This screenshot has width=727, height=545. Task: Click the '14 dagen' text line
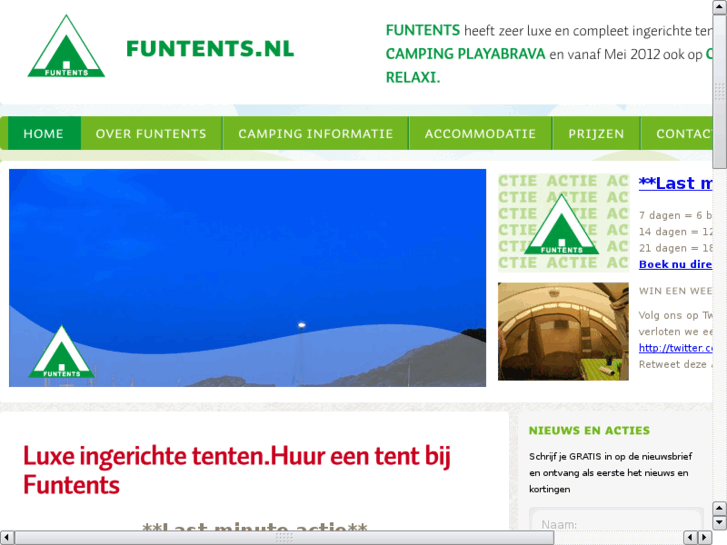(x=676, y=231)
